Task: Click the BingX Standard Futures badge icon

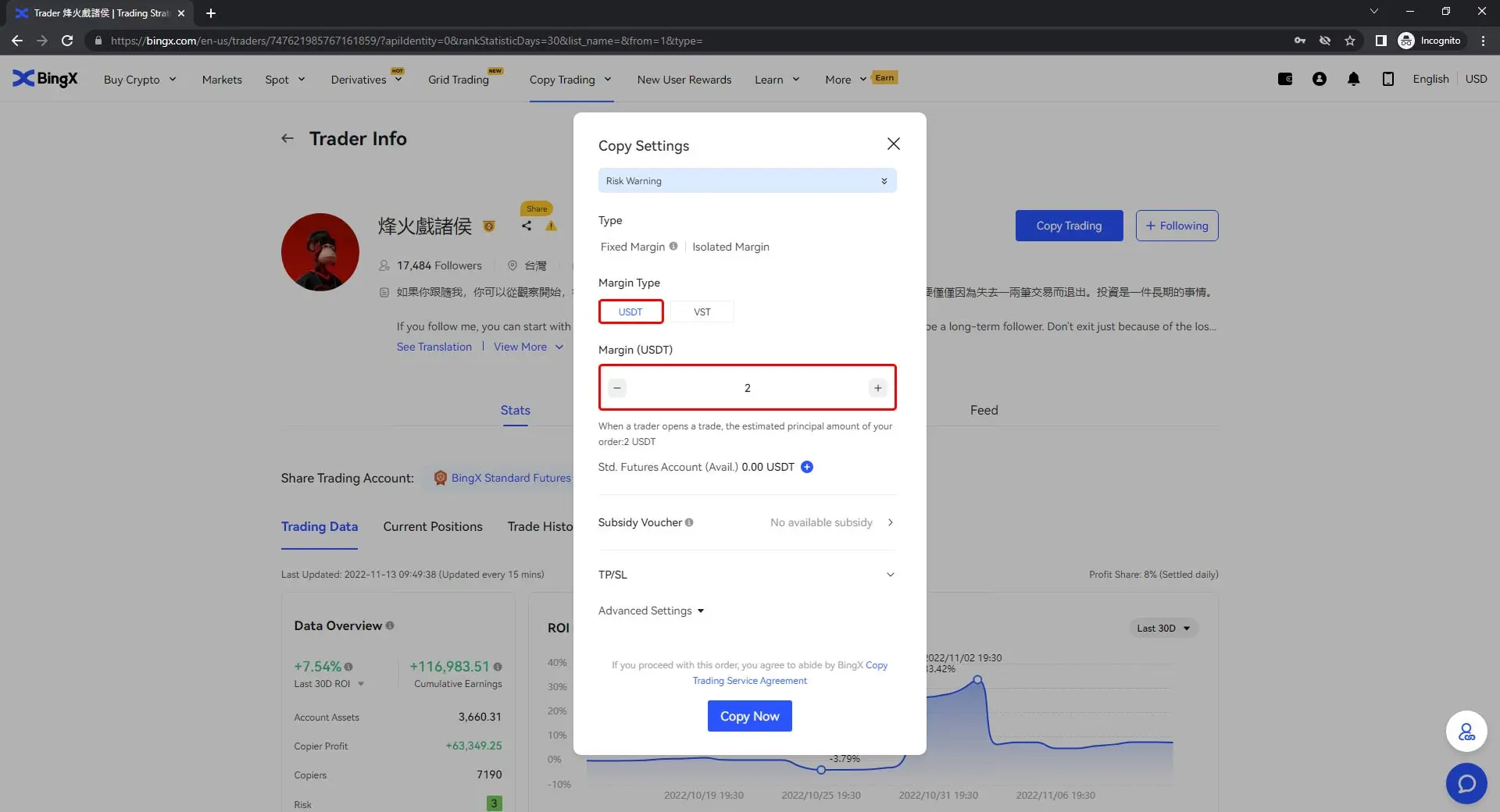Action: pyautogui.click(x=441, y=478)
